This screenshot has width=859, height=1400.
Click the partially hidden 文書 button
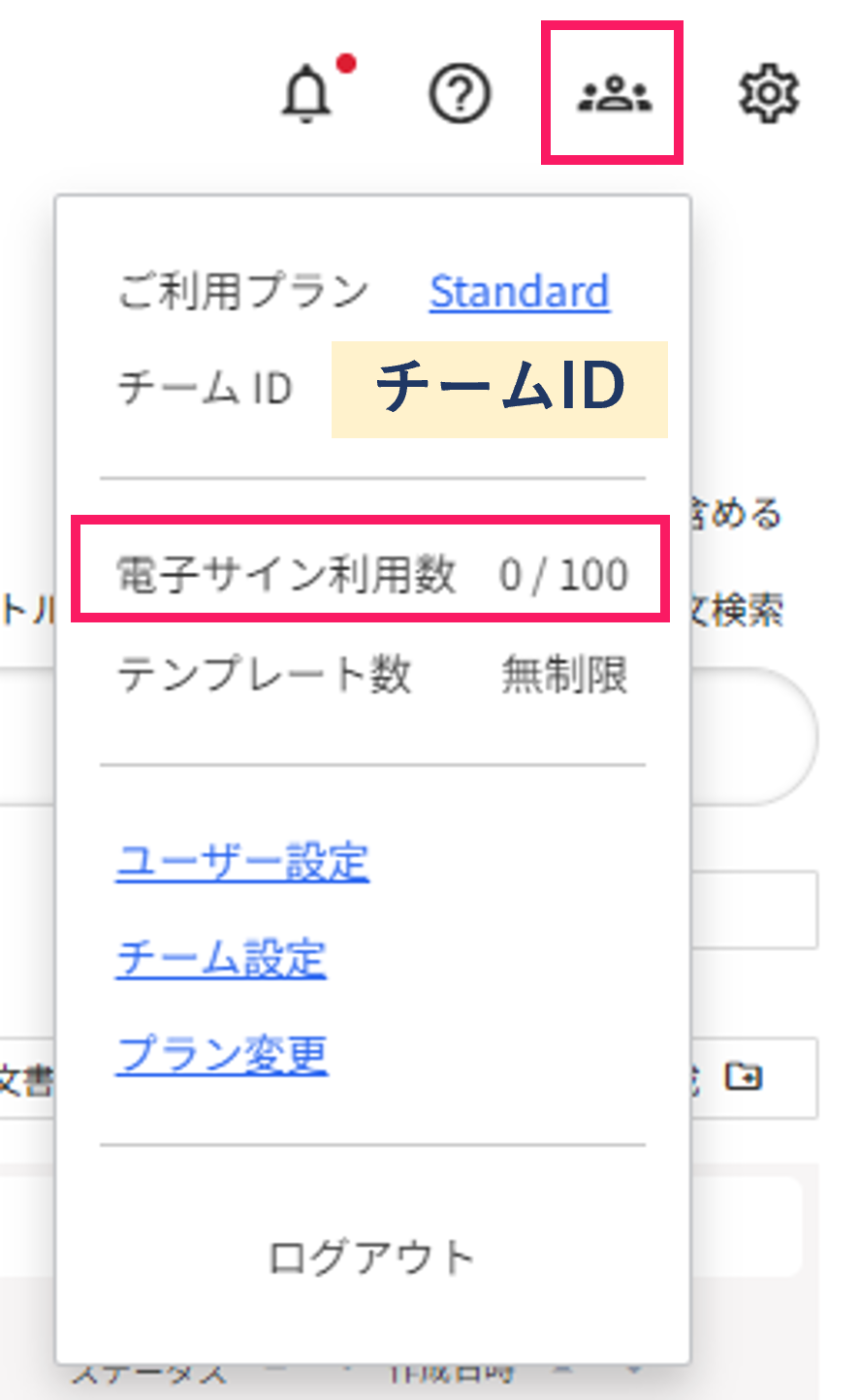[x=25, y=1080]
